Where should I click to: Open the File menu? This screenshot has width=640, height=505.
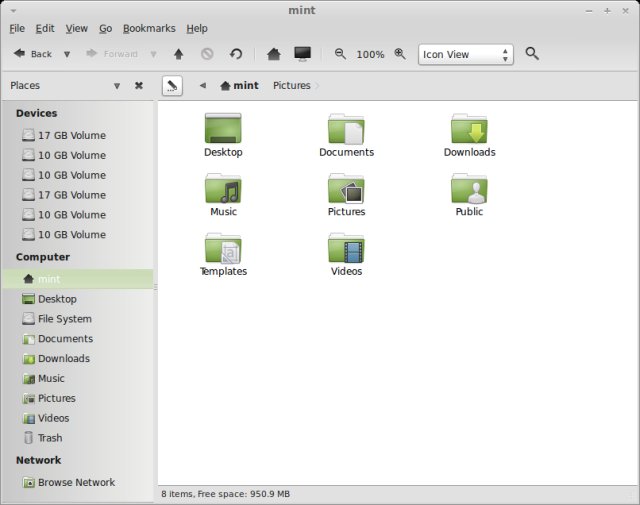pos(17,29)
